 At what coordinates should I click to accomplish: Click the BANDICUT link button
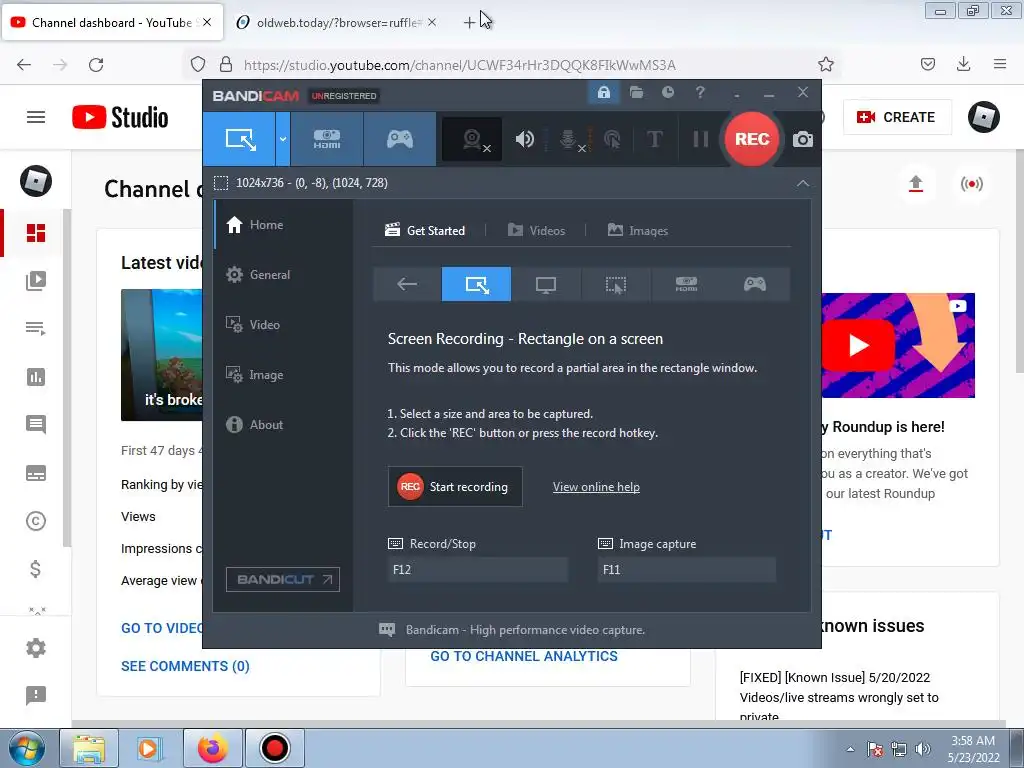(x=283, y=579)
